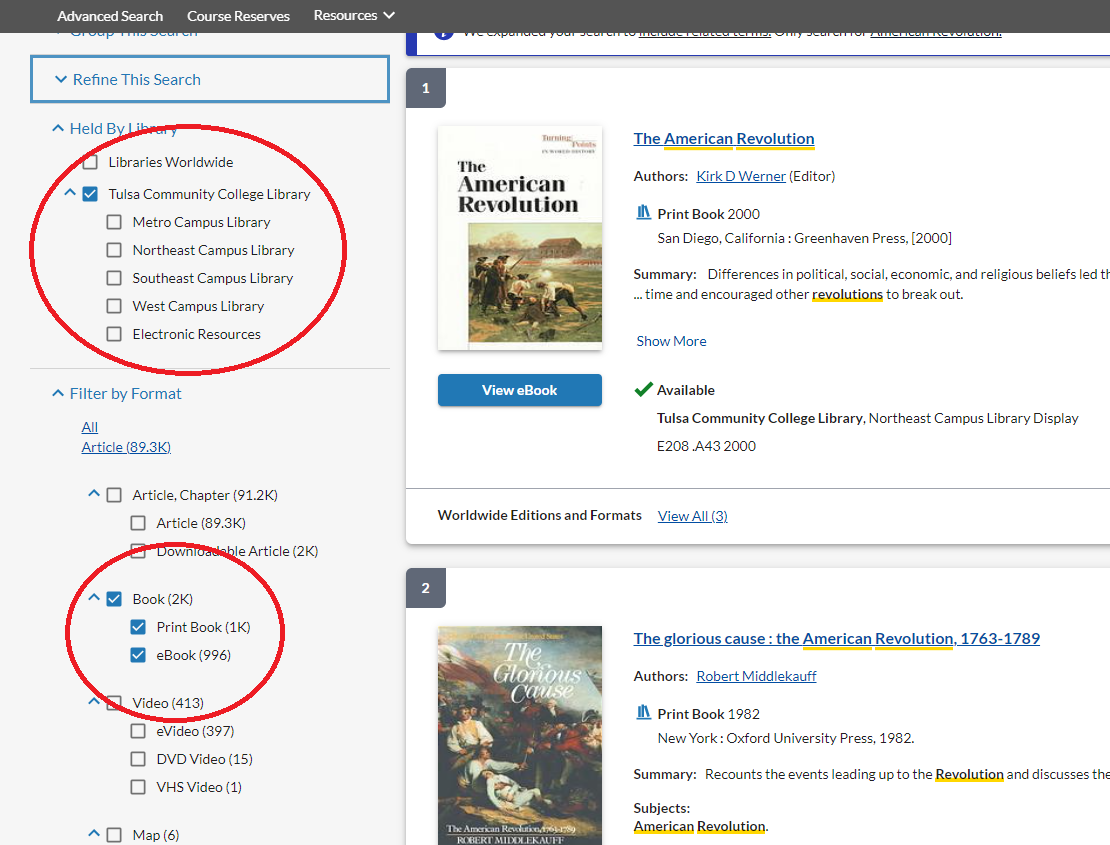Click Show More under the first summary

coord(671,340)
